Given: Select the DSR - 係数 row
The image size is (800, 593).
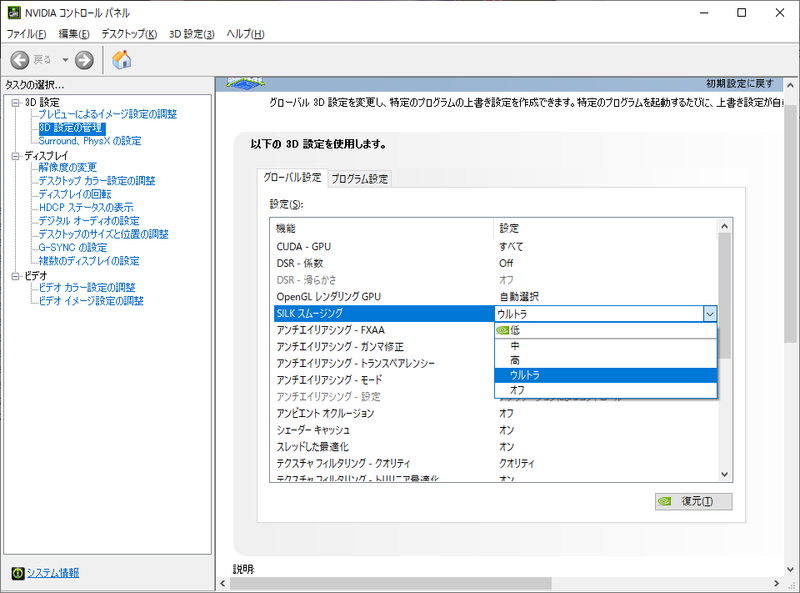Looking at the screenshot, I should 495,263.
